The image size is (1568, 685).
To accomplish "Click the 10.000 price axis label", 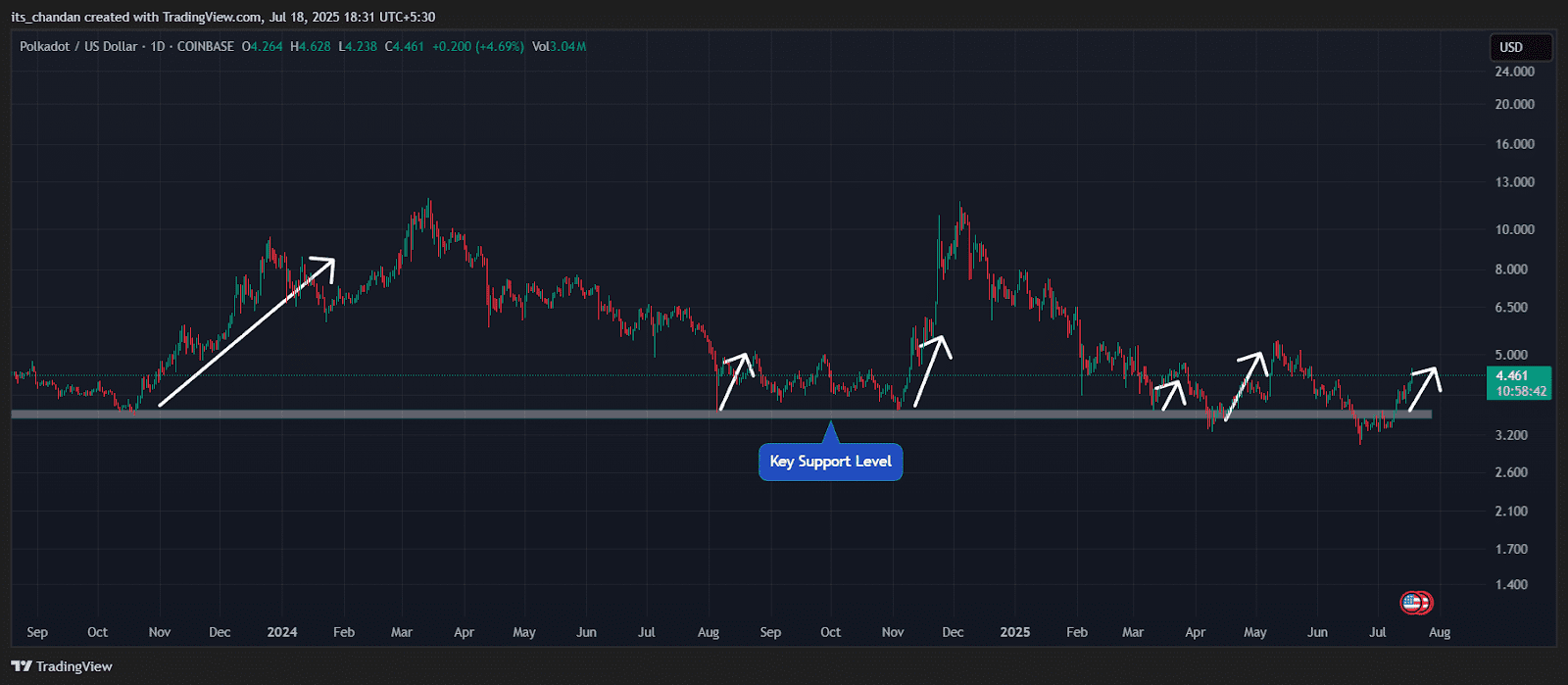I will click(x=1515, y=229).
